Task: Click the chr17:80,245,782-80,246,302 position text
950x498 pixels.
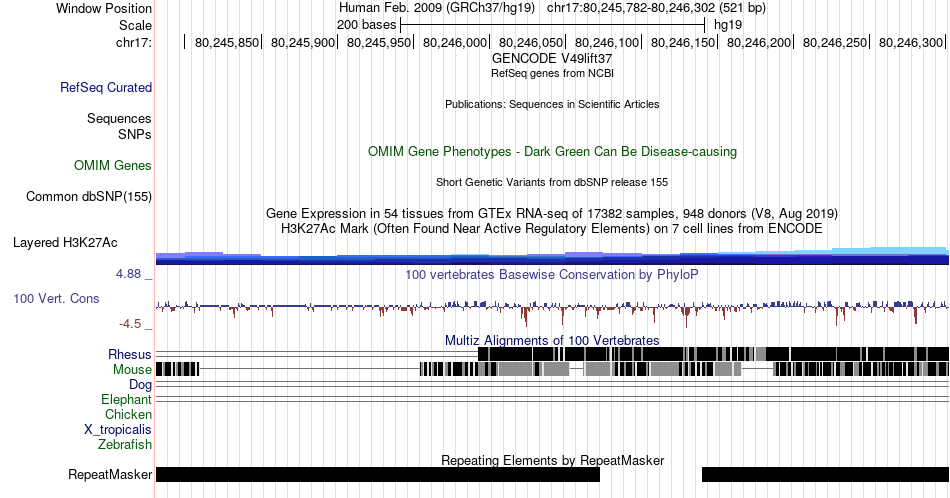Action: pyautogui.click(x=656, y=8)
